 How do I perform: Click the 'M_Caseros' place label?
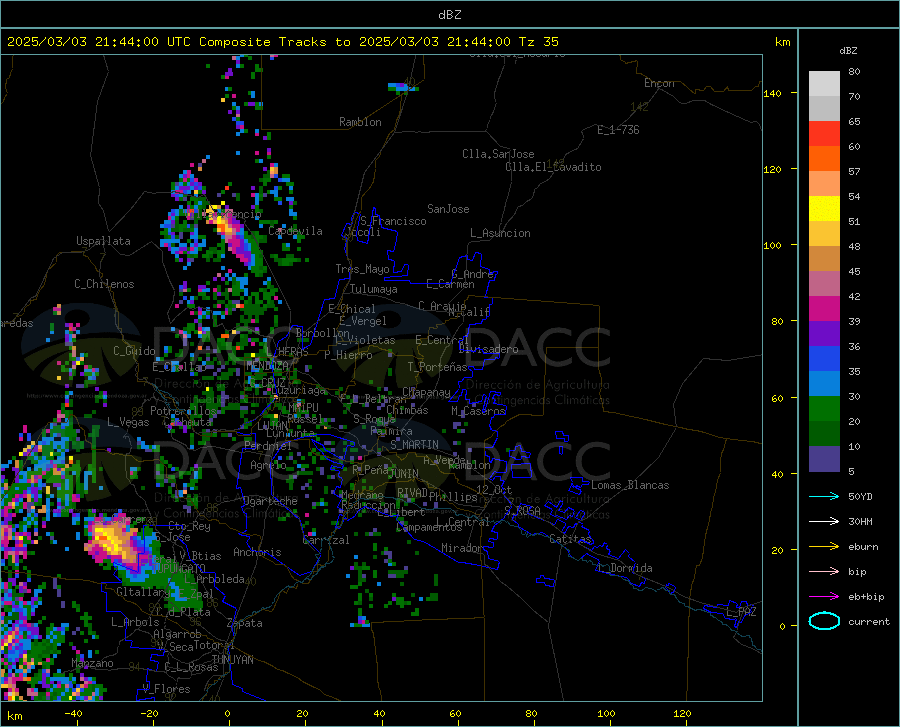(x=478, y=411)
